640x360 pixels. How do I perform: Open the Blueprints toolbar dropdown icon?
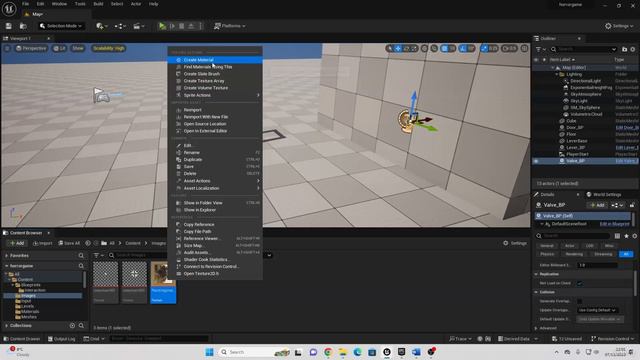click(120, 26)
